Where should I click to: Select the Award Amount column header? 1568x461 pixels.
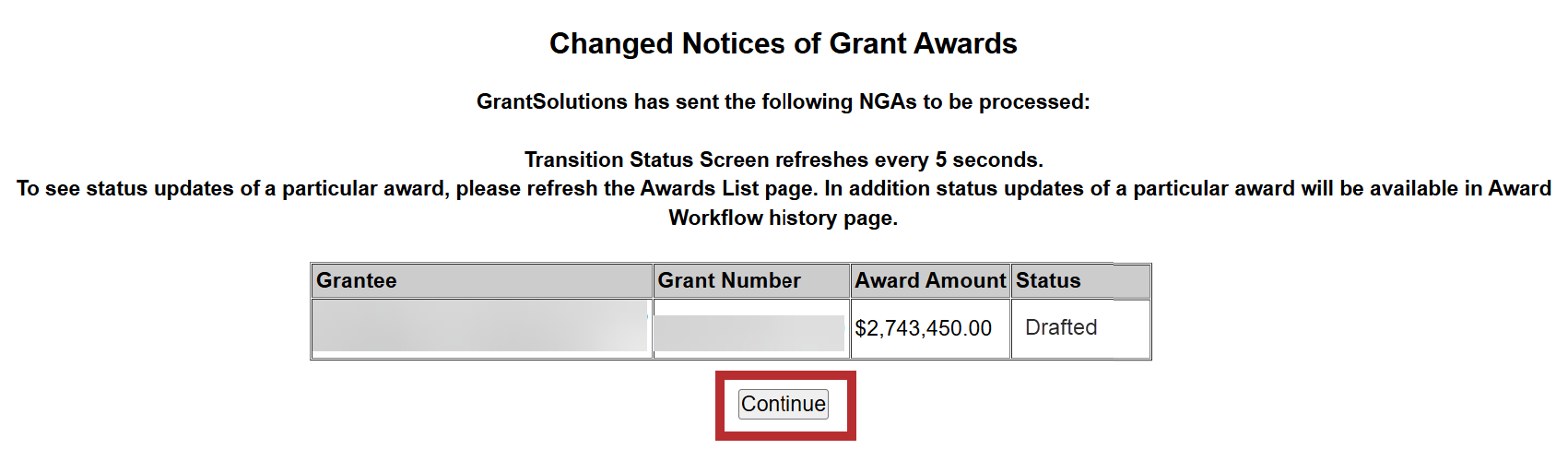click(930, 280)
